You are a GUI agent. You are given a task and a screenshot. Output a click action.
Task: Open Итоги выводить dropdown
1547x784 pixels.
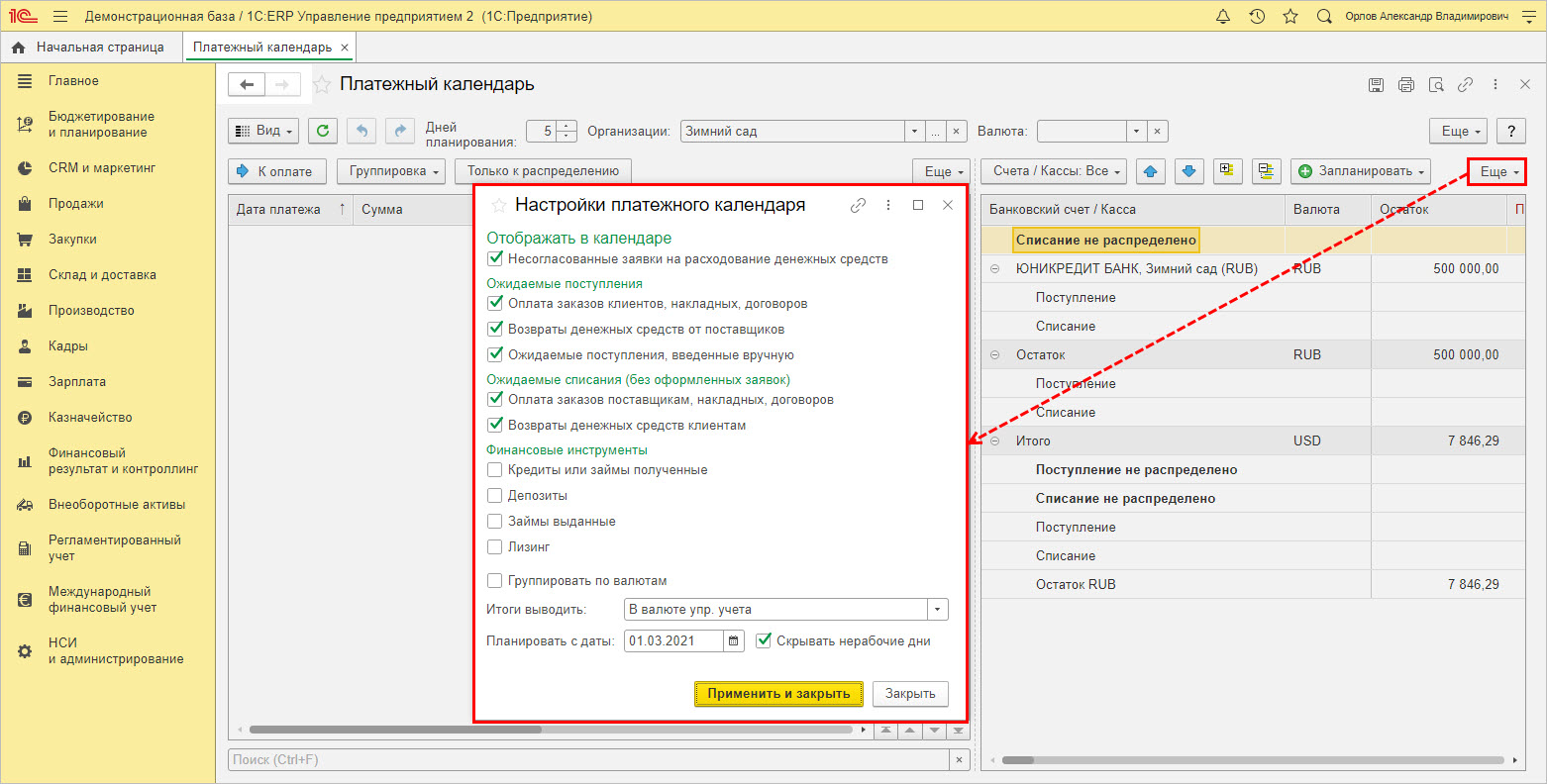click(x=937, y=609)
